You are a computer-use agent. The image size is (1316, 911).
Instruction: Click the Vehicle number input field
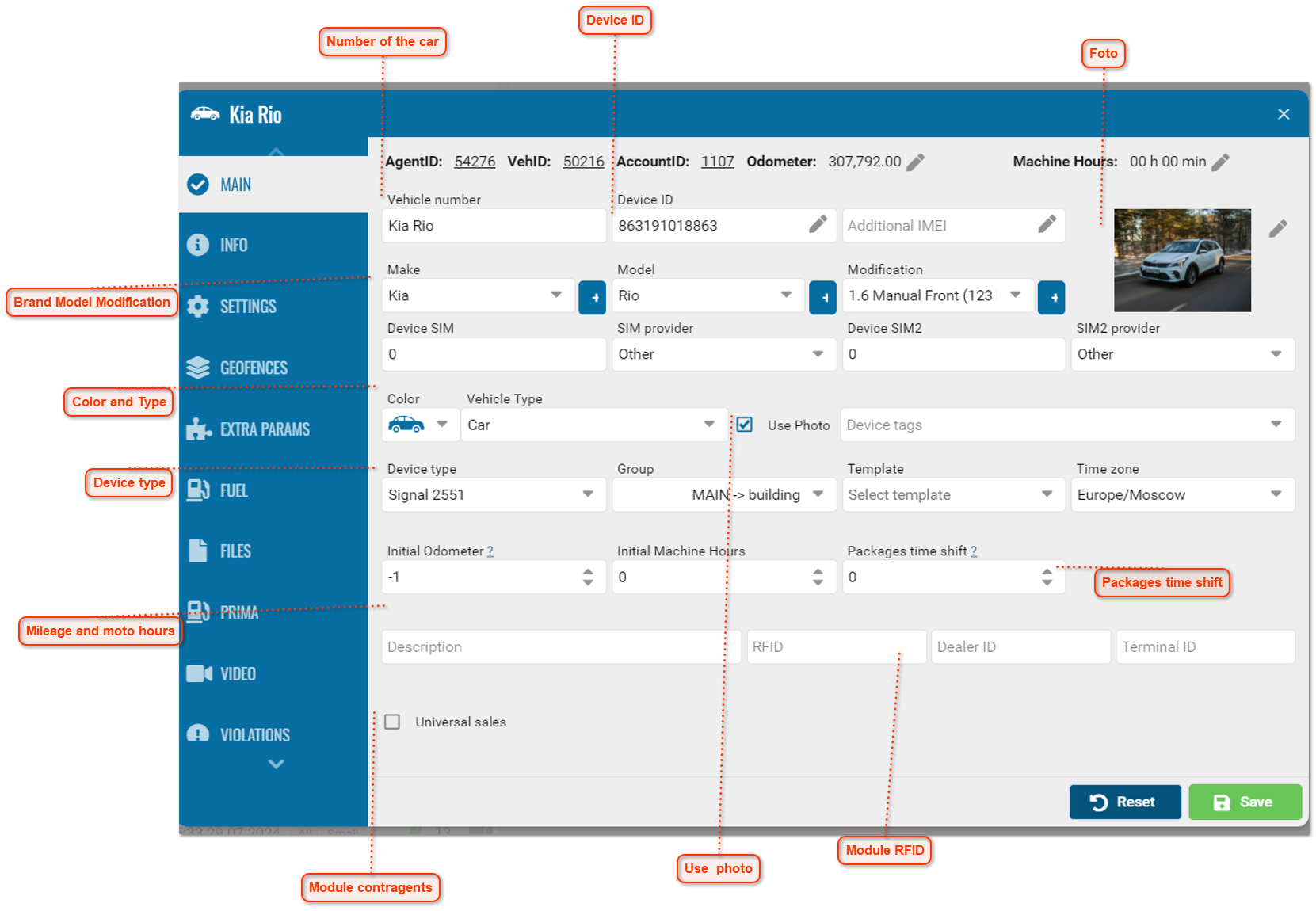(x=494, y=226)
